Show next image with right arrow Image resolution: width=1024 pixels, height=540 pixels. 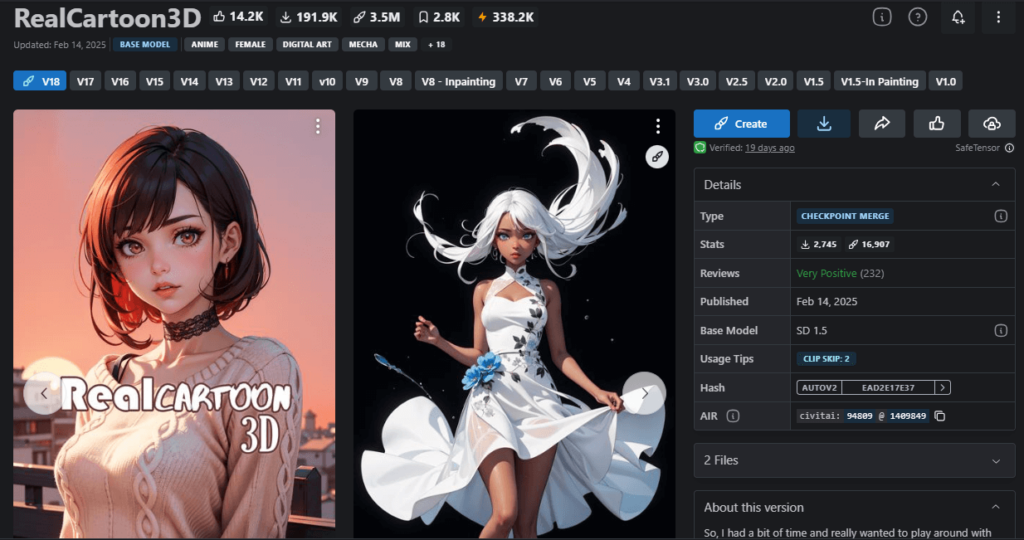click(x=645, y=392)
